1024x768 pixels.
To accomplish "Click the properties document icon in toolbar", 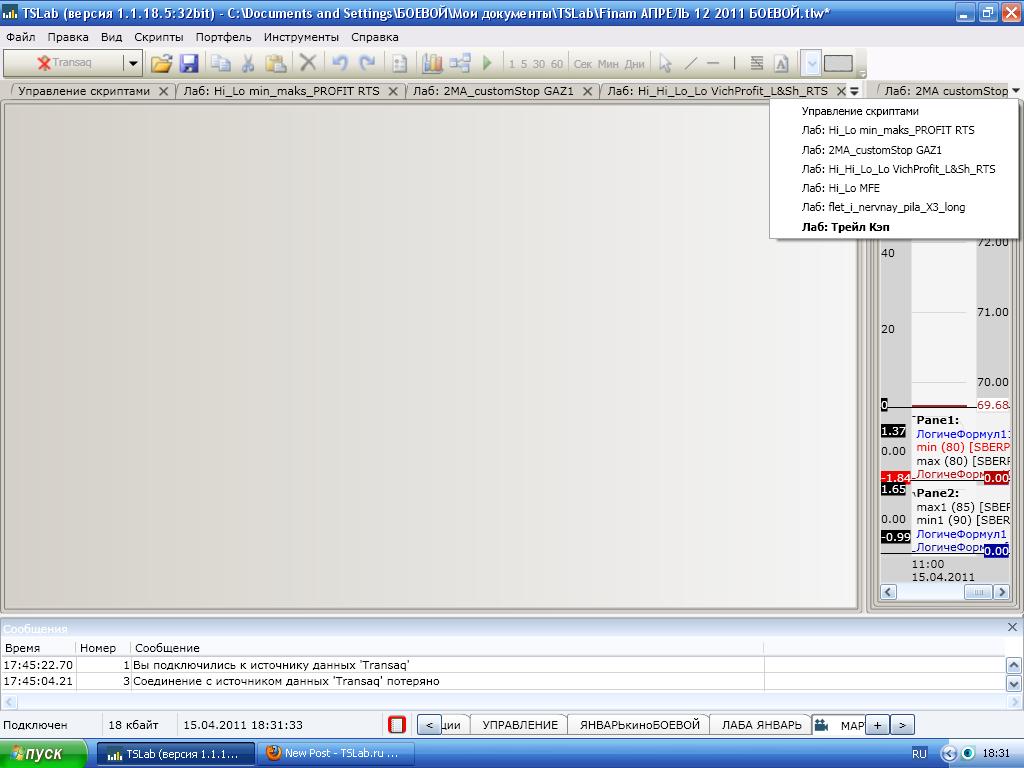I will tap(399, 63).
